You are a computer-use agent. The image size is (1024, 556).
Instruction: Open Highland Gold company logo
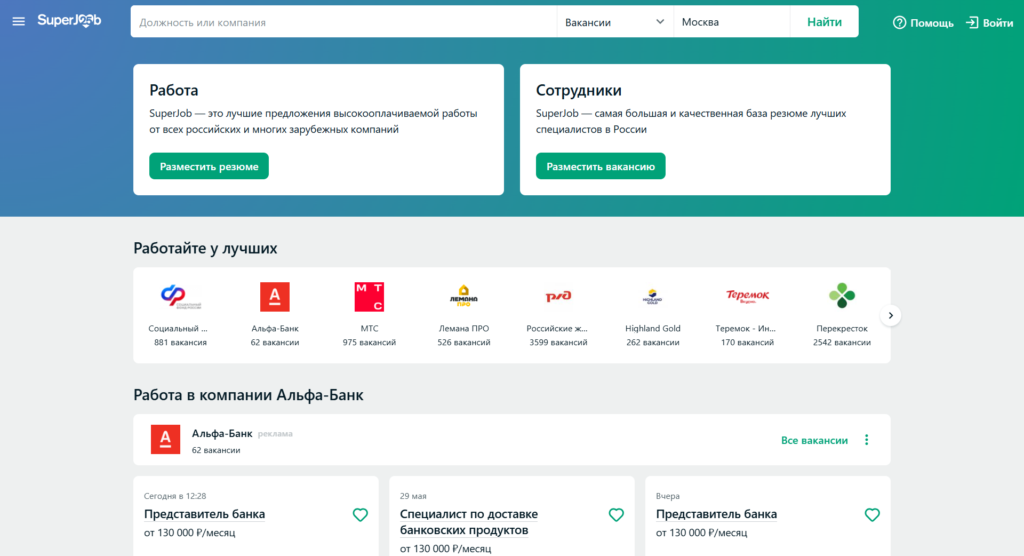[x=652, y=297]
